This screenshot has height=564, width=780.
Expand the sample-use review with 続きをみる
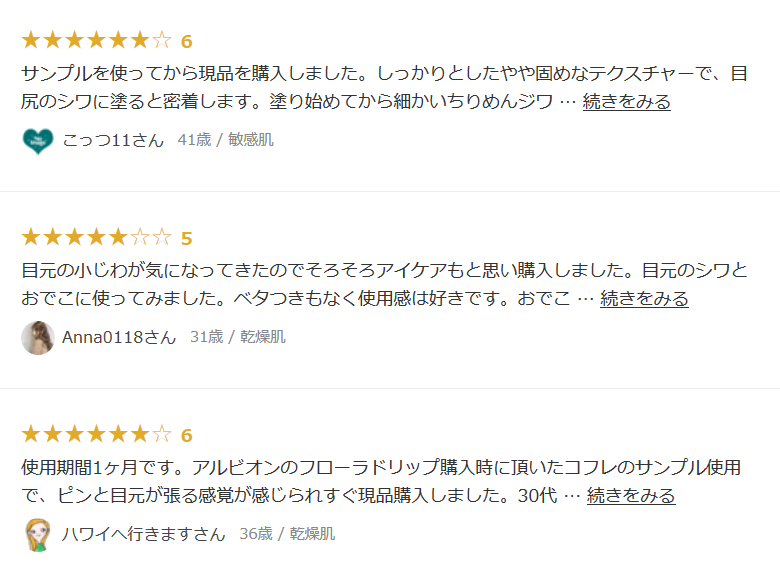626,102
